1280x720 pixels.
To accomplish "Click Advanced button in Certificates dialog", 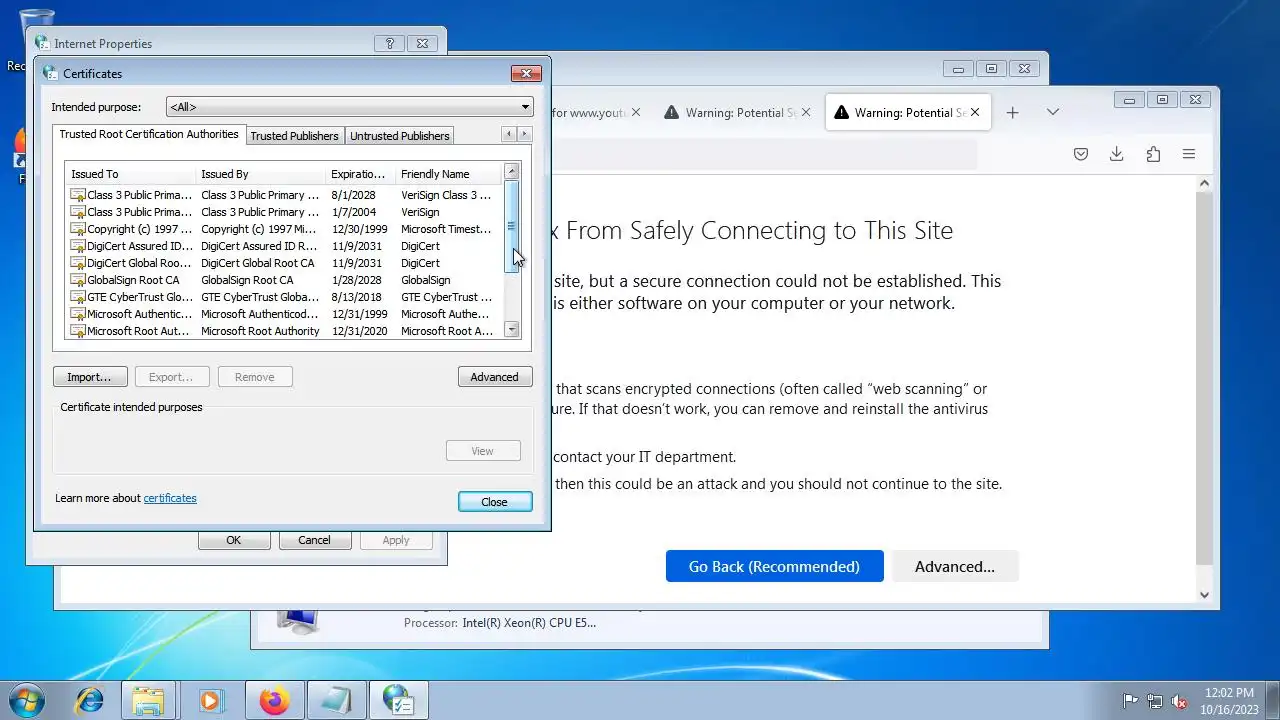I will [494, 377].
